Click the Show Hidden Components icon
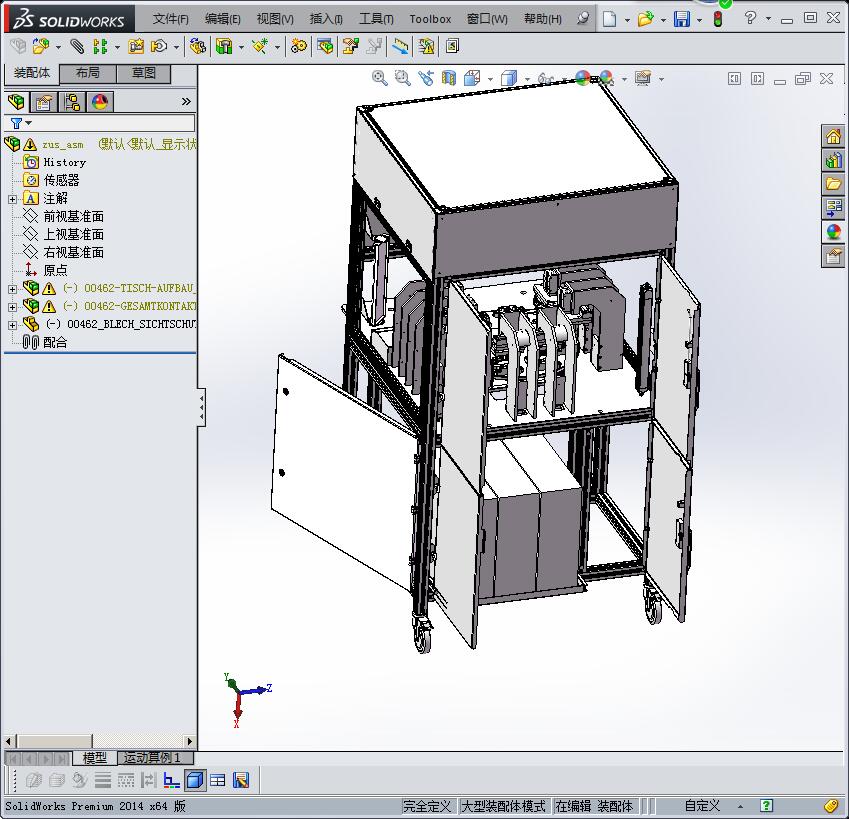The height and width of the screenshot is (819, 849). 197,47
